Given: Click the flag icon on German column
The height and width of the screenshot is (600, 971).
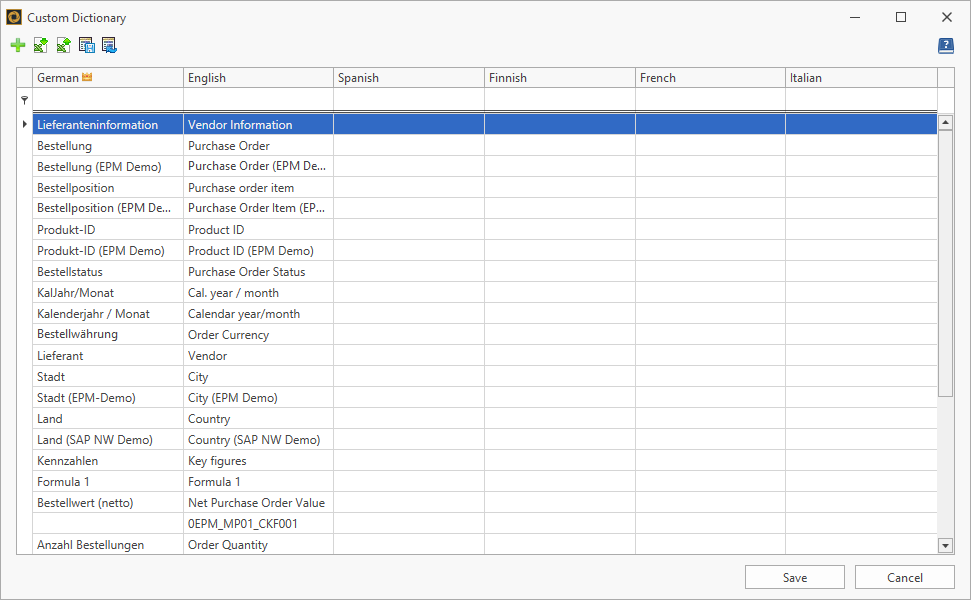Looking at the screenshot, I should (x=87, y=77).
